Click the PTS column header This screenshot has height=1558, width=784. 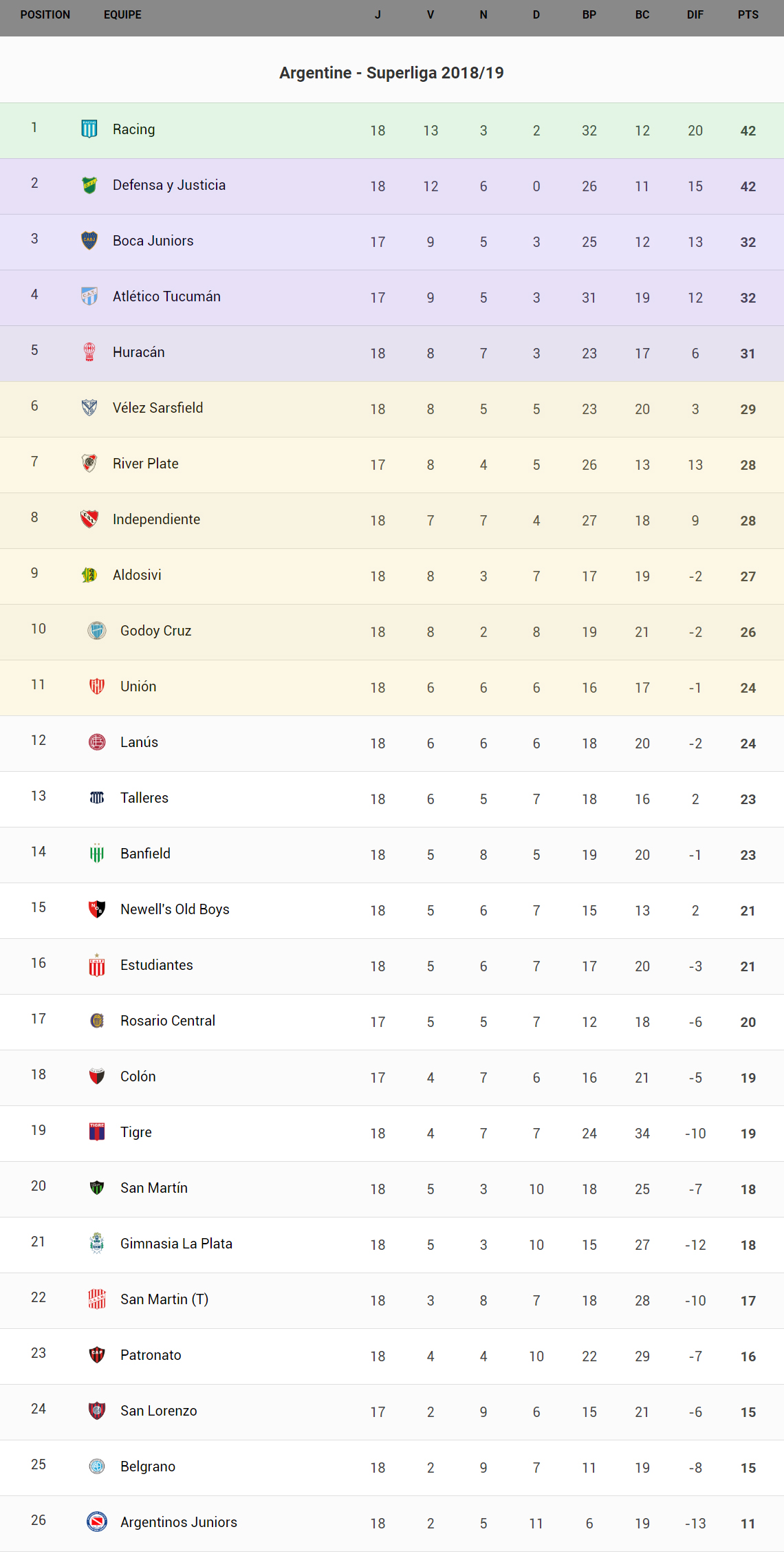[x=748, y=15]
